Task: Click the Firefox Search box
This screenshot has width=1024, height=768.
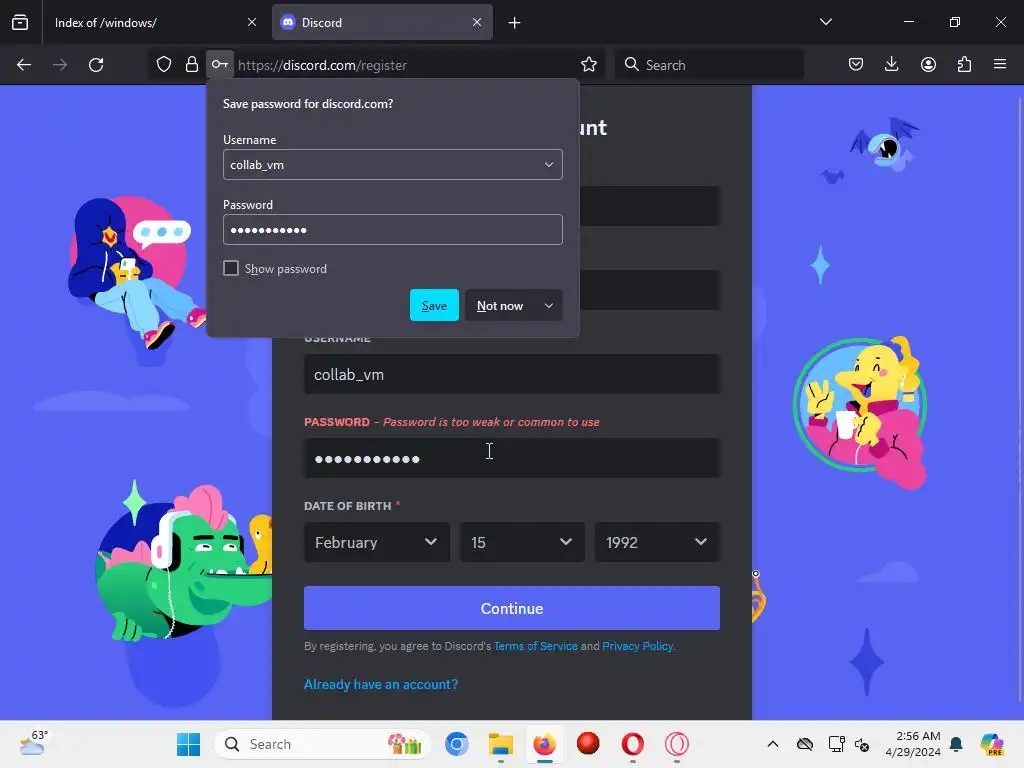Action: click(709, 65)
